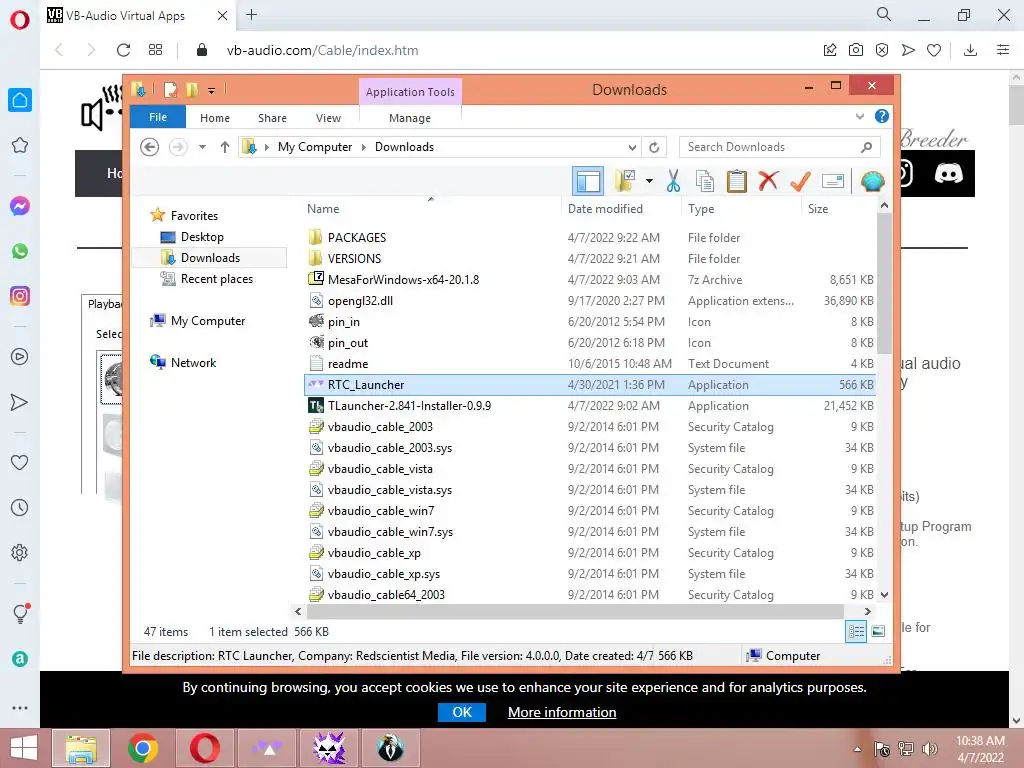1024x768 pixels.
Task: Expand the ribbon chevron in Explorer
Action: point(859,116)
